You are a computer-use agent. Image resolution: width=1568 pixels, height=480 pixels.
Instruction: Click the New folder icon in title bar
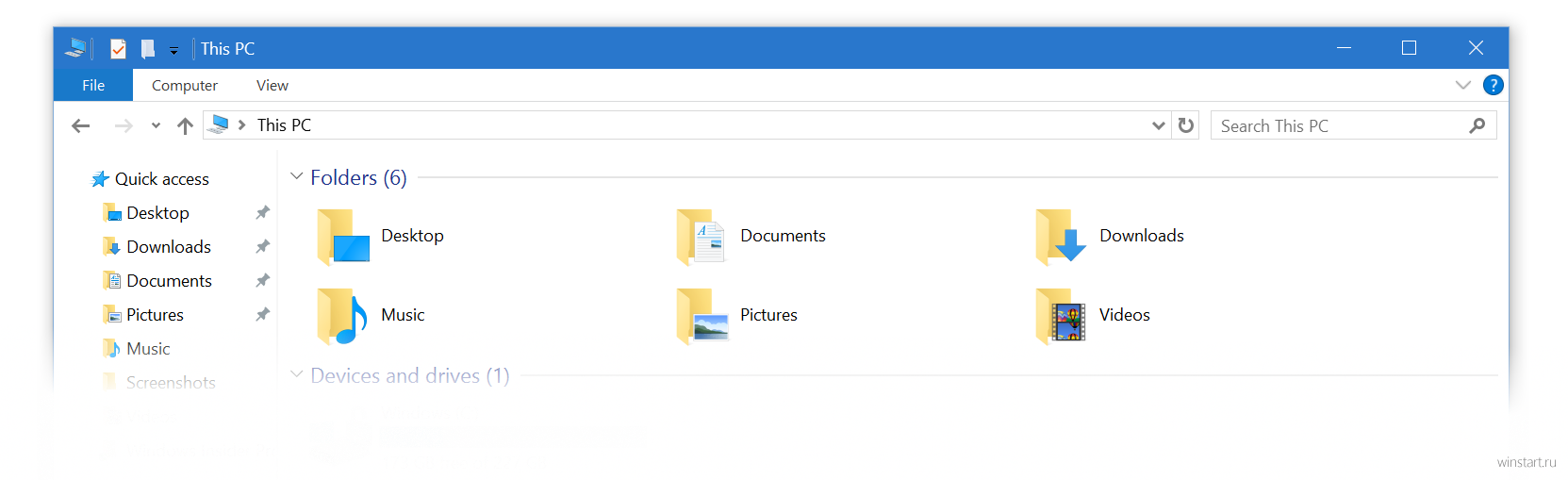(148, 49)
